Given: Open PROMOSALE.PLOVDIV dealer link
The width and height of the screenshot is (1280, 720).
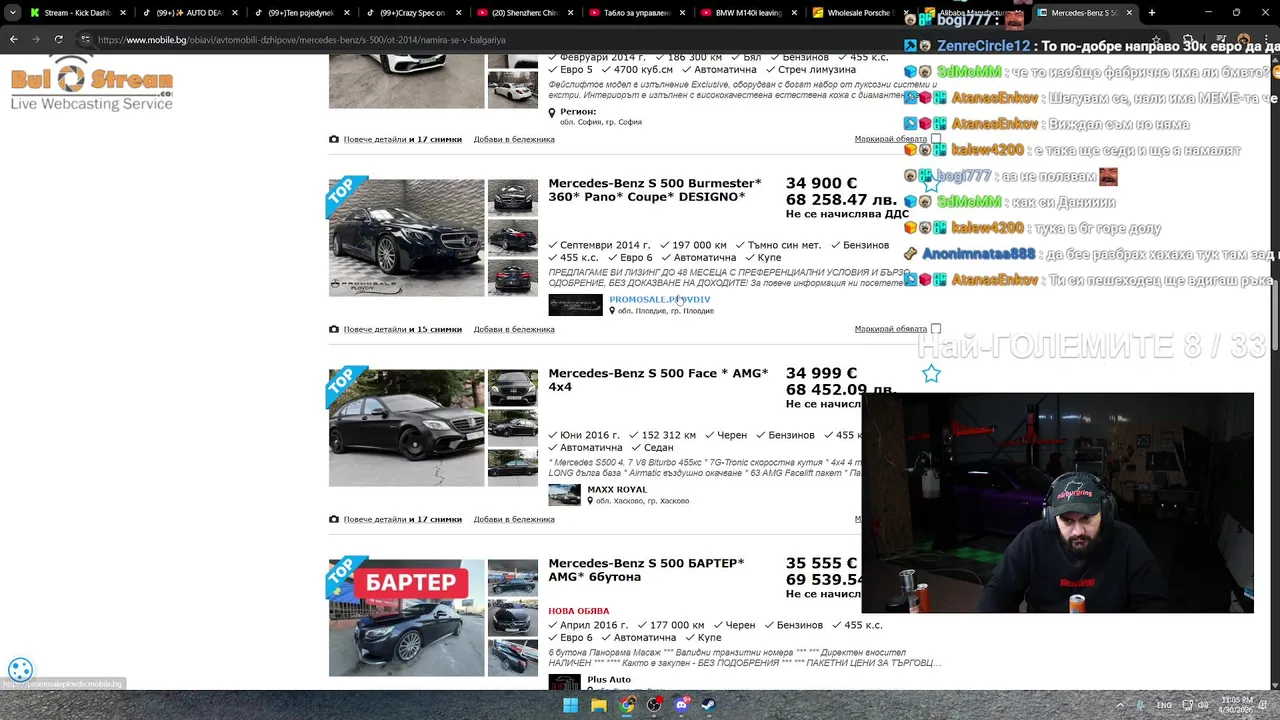Looking at the screenshot, I should click(x=660, y=299).
